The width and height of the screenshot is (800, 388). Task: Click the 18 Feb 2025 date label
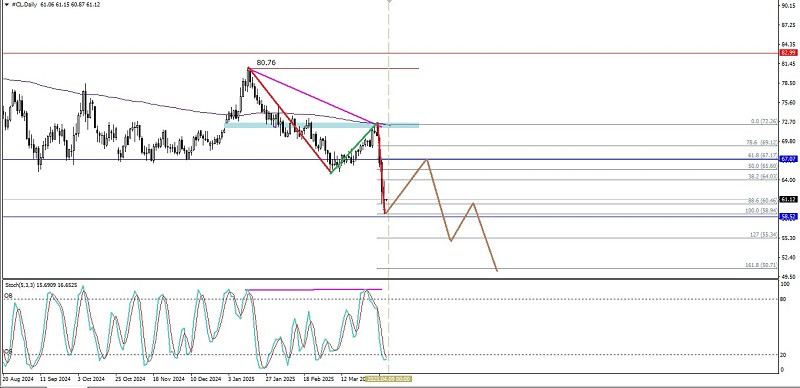tap(319, 379)
